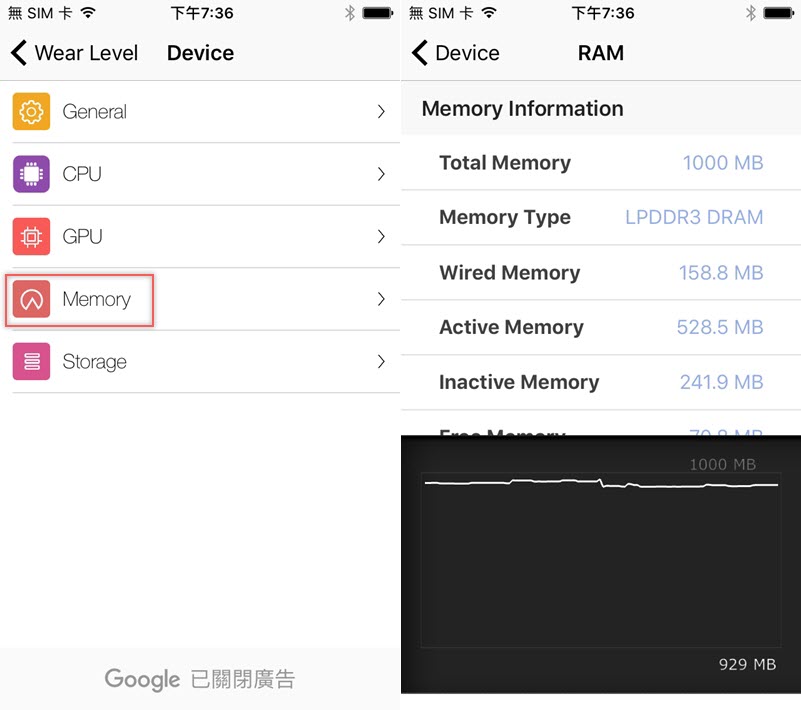
Task: Expand the CPU row chevron
Action: (x=381, y=174)
